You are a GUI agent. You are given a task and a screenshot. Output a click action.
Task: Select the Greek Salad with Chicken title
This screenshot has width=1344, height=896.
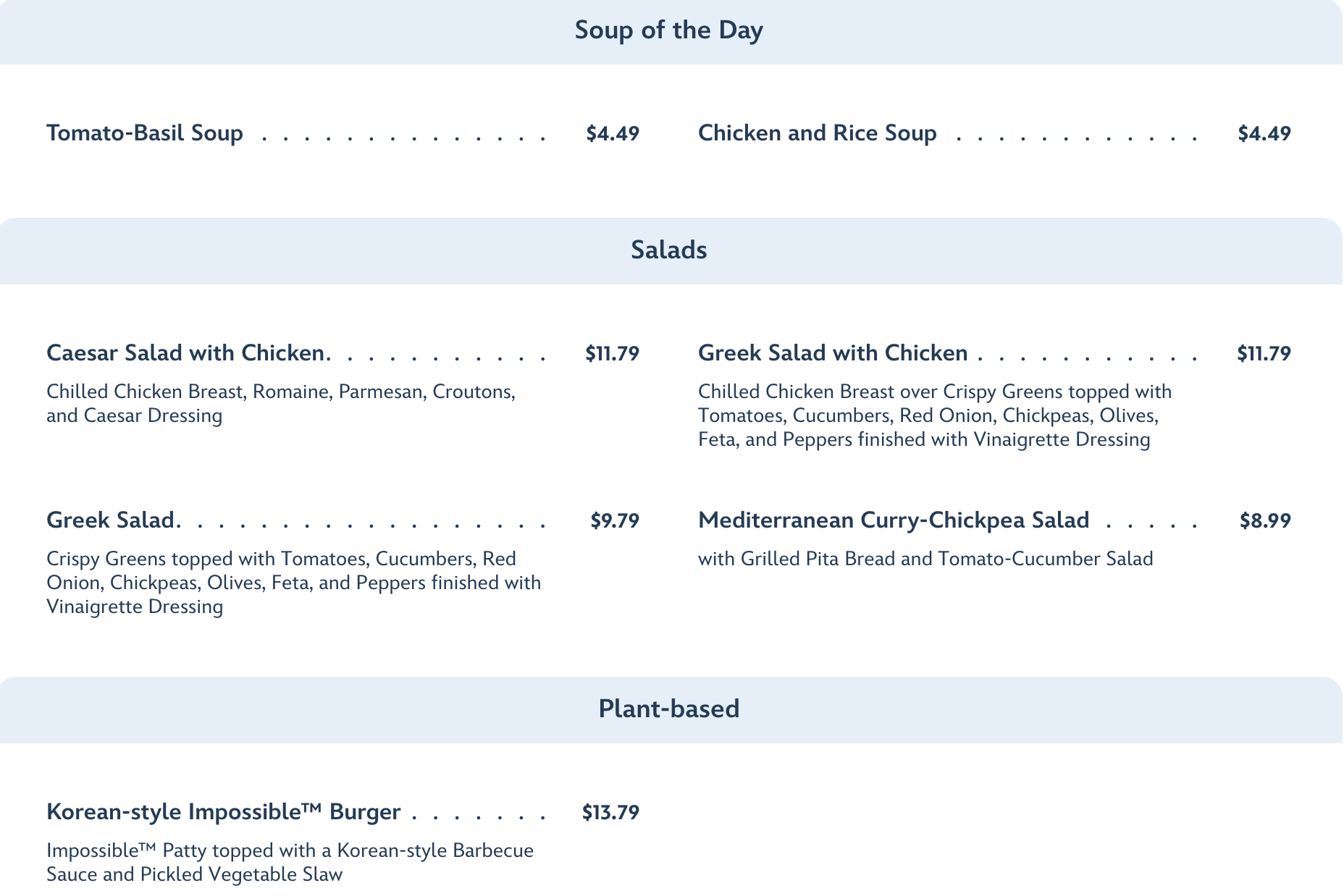tap(833, 353)
